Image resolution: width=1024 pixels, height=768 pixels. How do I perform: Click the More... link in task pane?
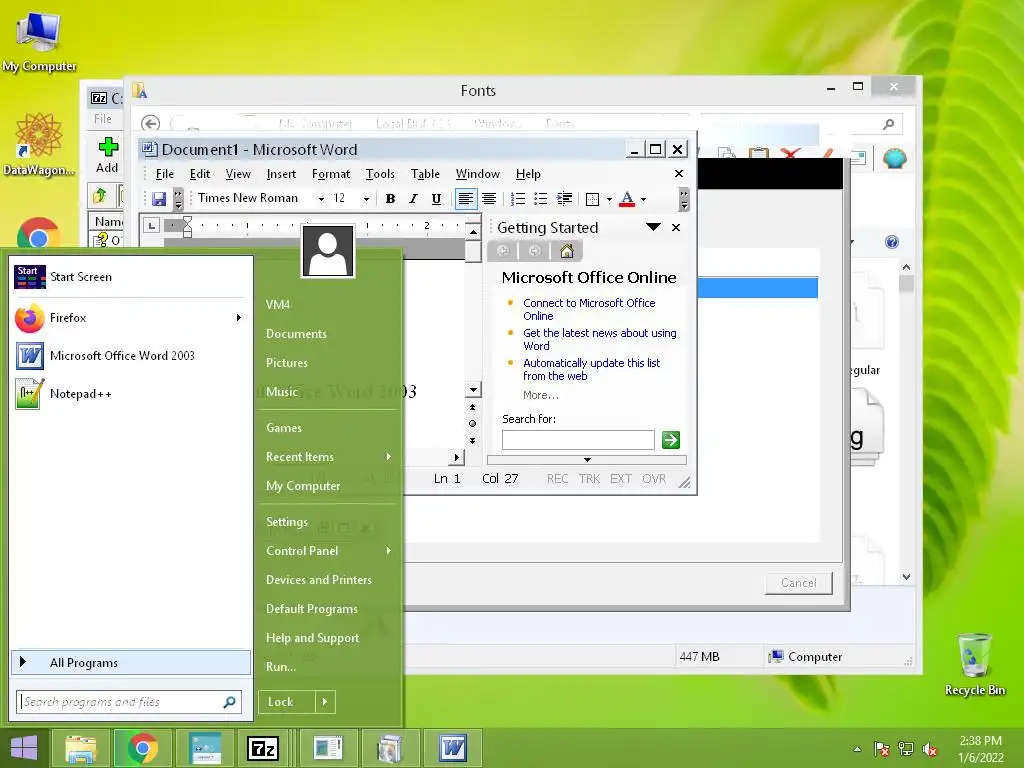(541, 395)
